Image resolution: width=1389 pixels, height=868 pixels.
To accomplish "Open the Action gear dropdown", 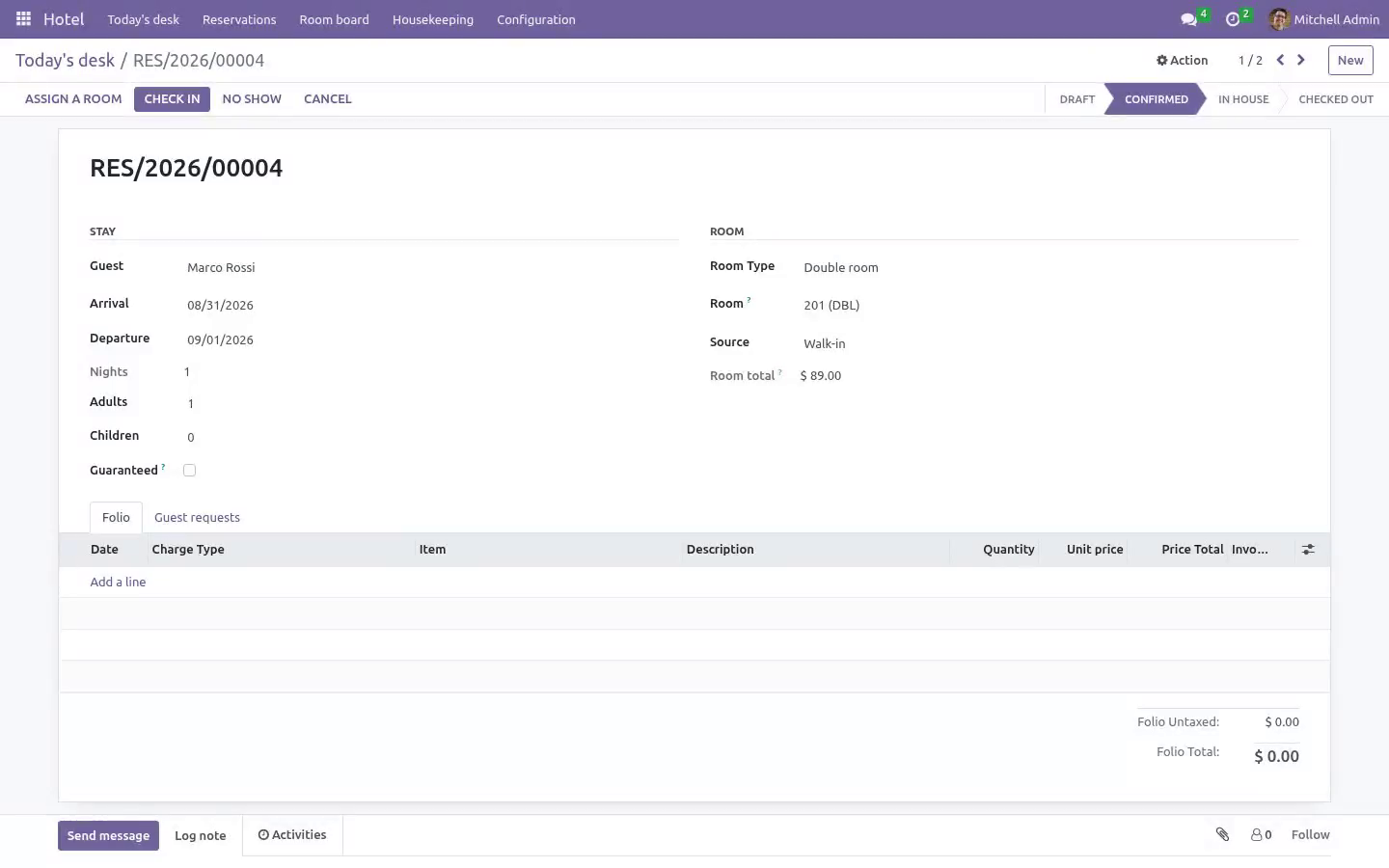I will point(1183,60).
